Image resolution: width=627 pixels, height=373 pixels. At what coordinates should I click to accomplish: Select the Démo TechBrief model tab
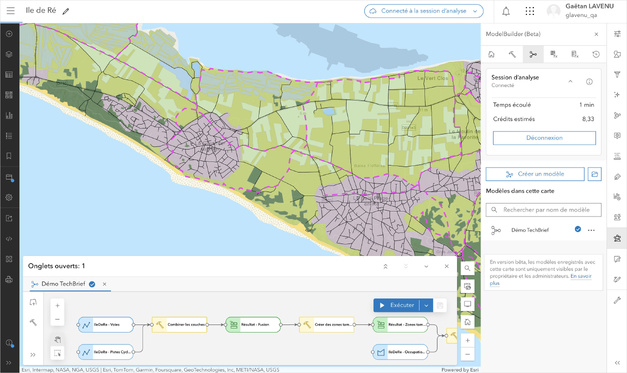[x=63, y=284]
